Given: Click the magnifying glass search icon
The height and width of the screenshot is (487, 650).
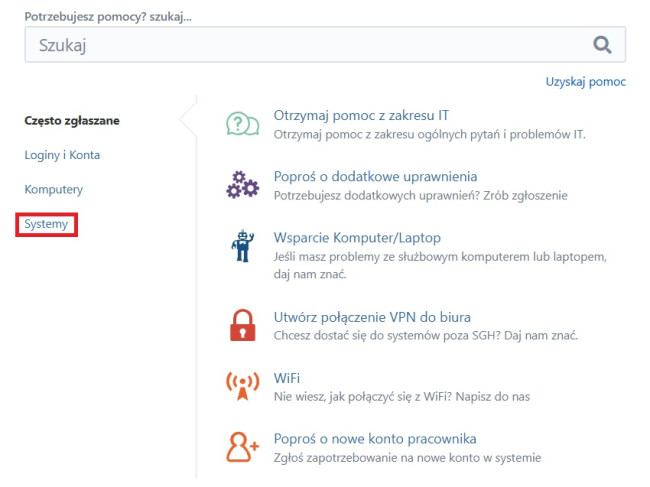Looking at the screenshot, I should pos(602,45).
